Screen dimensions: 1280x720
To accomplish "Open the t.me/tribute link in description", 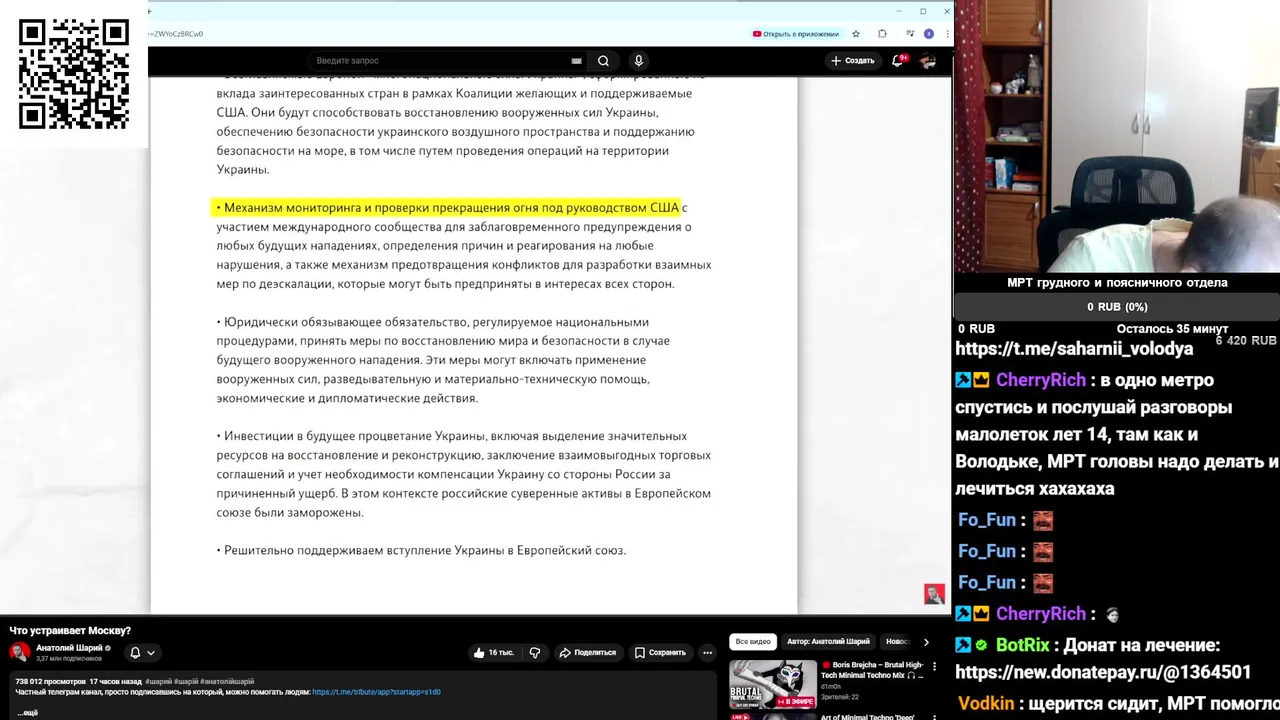I will (376, 692).
